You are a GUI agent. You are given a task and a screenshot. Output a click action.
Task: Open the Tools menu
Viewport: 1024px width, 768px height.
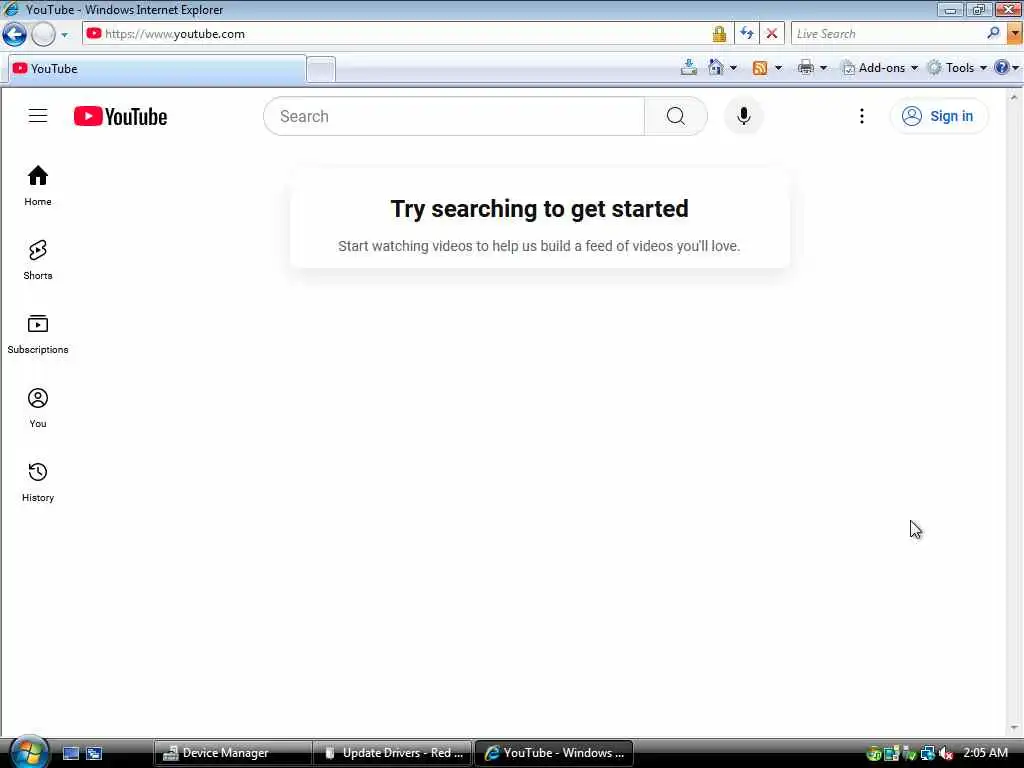tap(957, 68)
